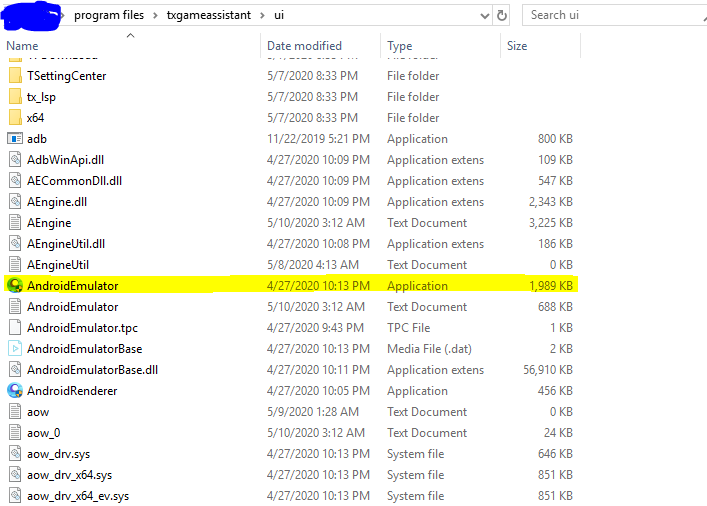Select AndroidEmulator.tpc file name
Image resolution: width=707 pixels, height=506 pixels.
(82, 328)
